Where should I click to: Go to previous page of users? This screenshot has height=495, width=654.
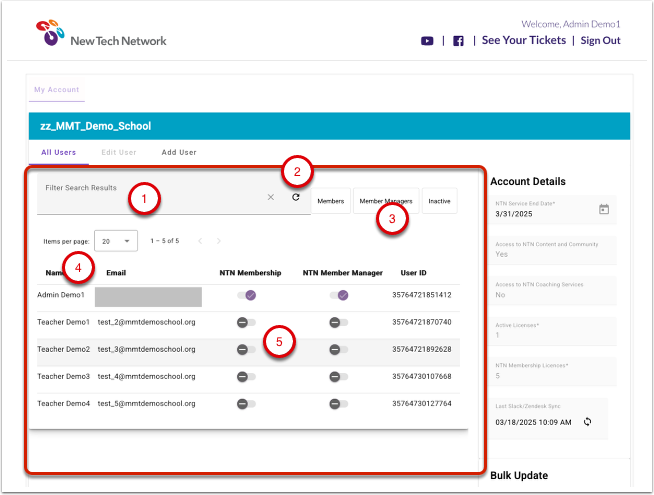[199, 241]
